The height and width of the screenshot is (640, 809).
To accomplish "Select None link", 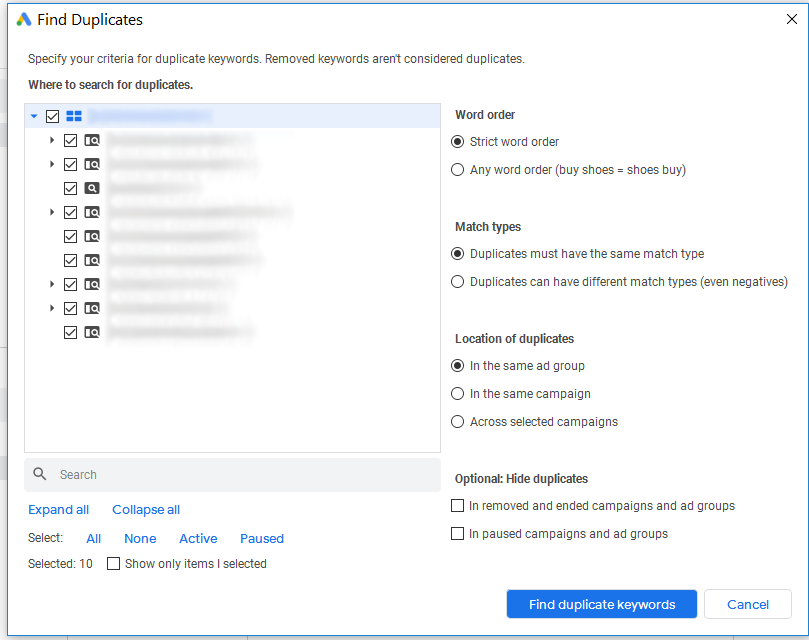I will (x=140, y=538).
